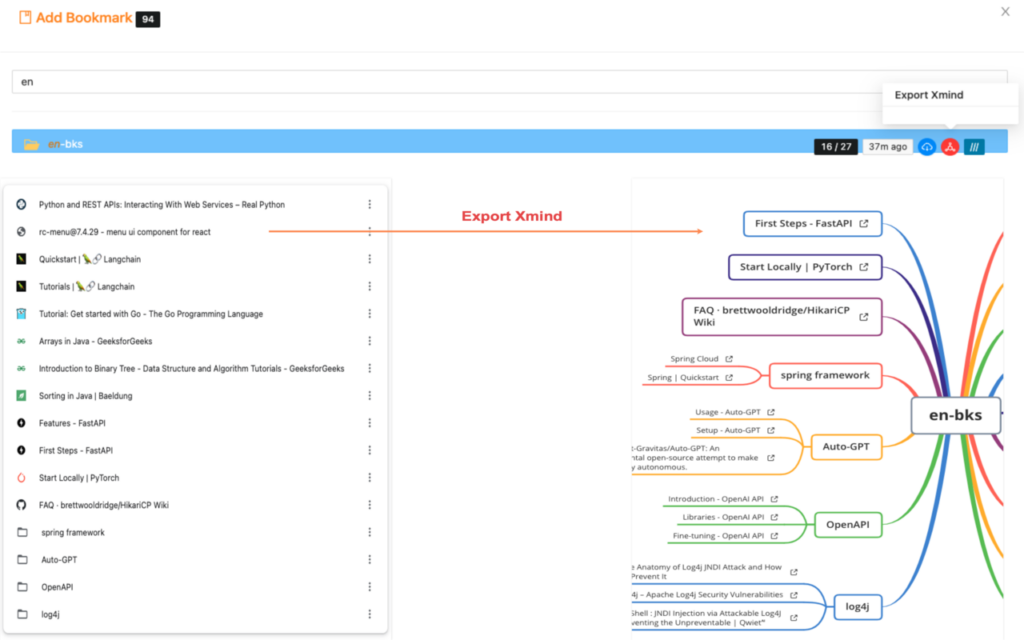Open options for Go Programming Language tutorial

(370, 314)
